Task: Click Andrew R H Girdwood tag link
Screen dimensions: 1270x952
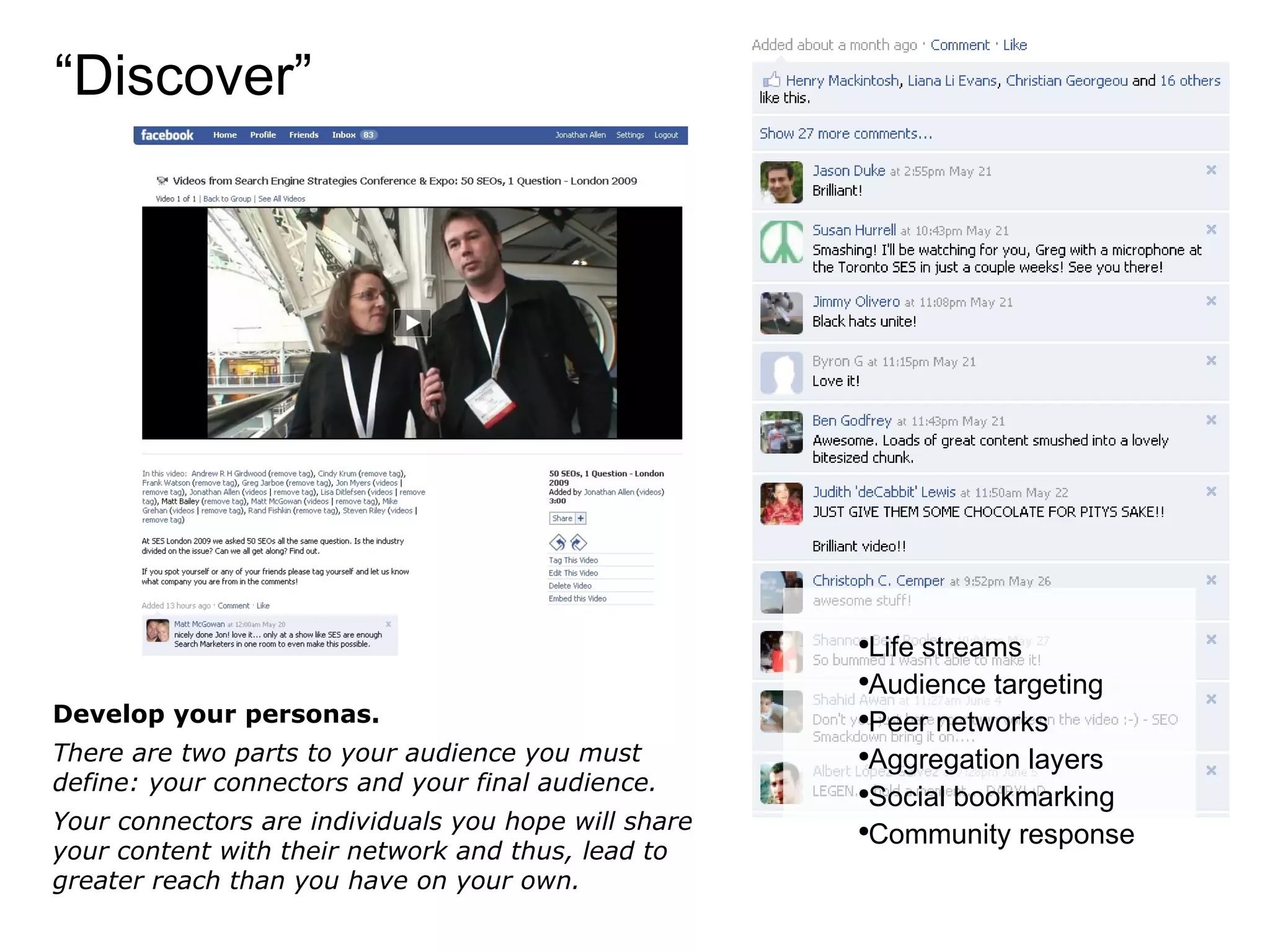Action: pos(228,474)
